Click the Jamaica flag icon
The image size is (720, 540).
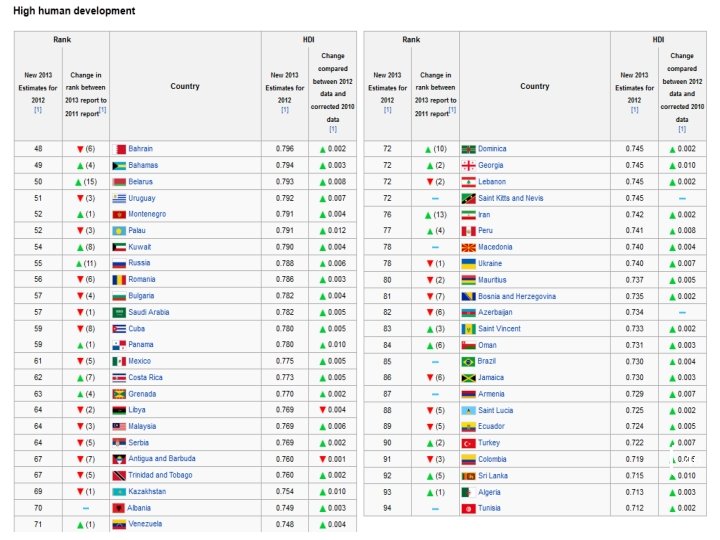point(468,378)
